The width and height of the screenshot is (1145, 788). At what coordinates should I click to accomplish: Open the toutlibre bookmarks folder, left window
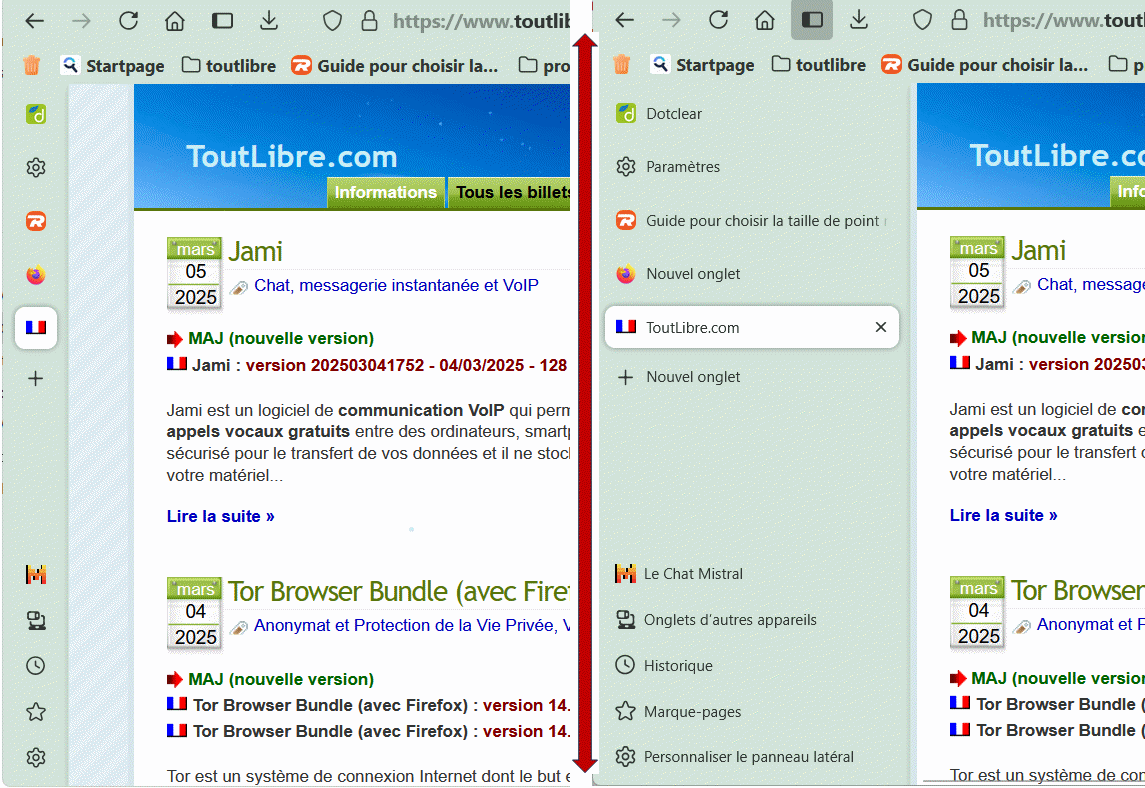[x=229, y=66]
